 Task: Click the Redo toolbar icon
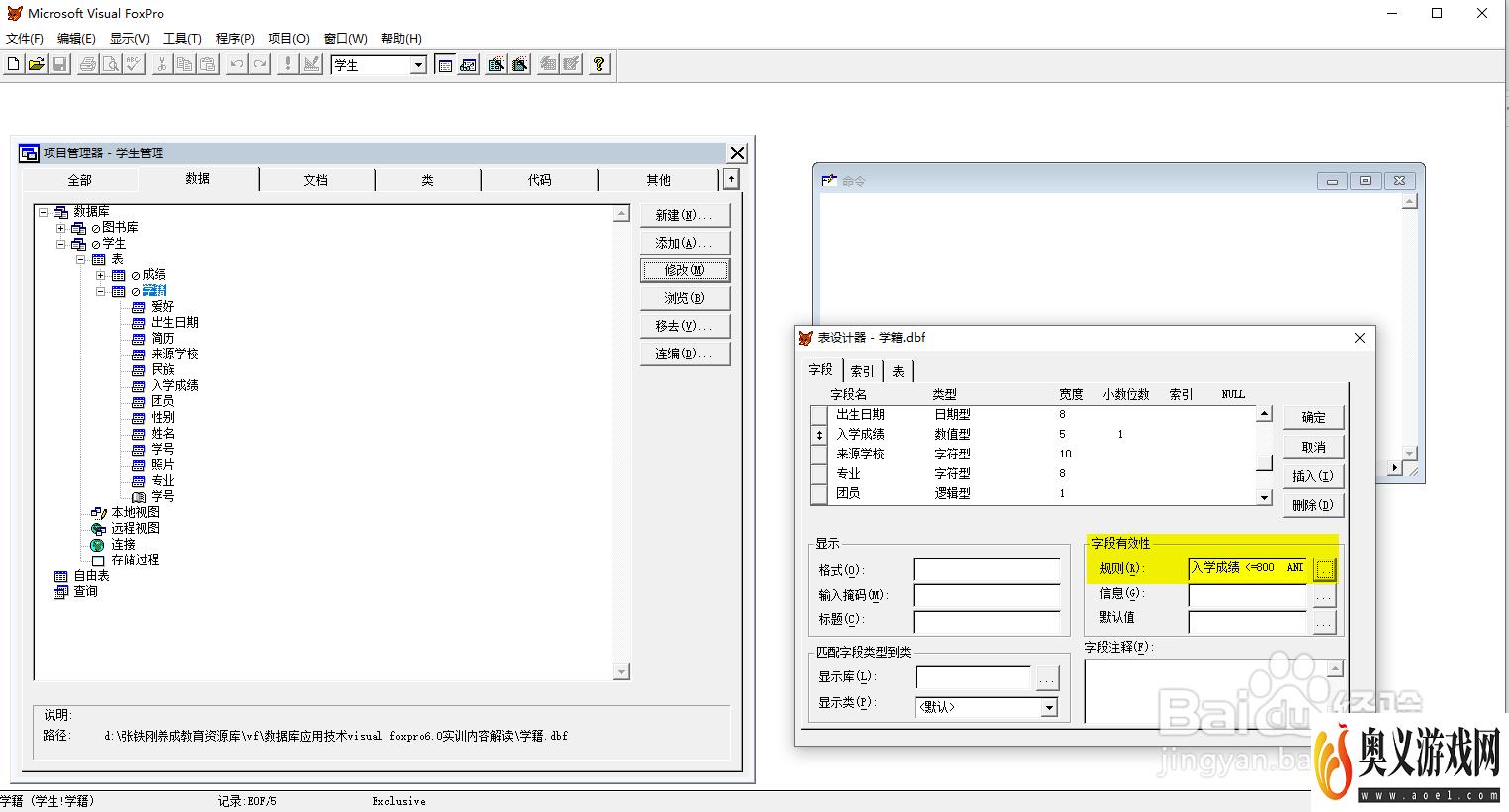[x=259, y=64]
